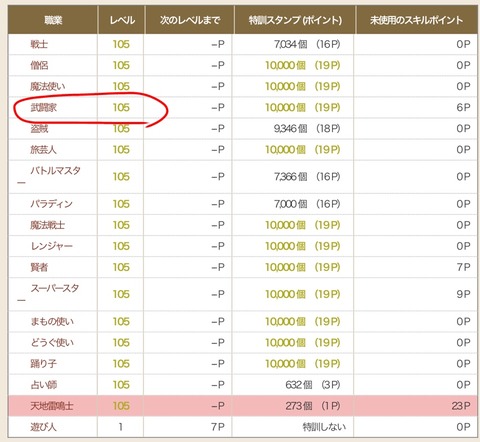This screenshot has width=480, height=442.
Task: Select the 盗賊 job name
Action: [39, 128]
